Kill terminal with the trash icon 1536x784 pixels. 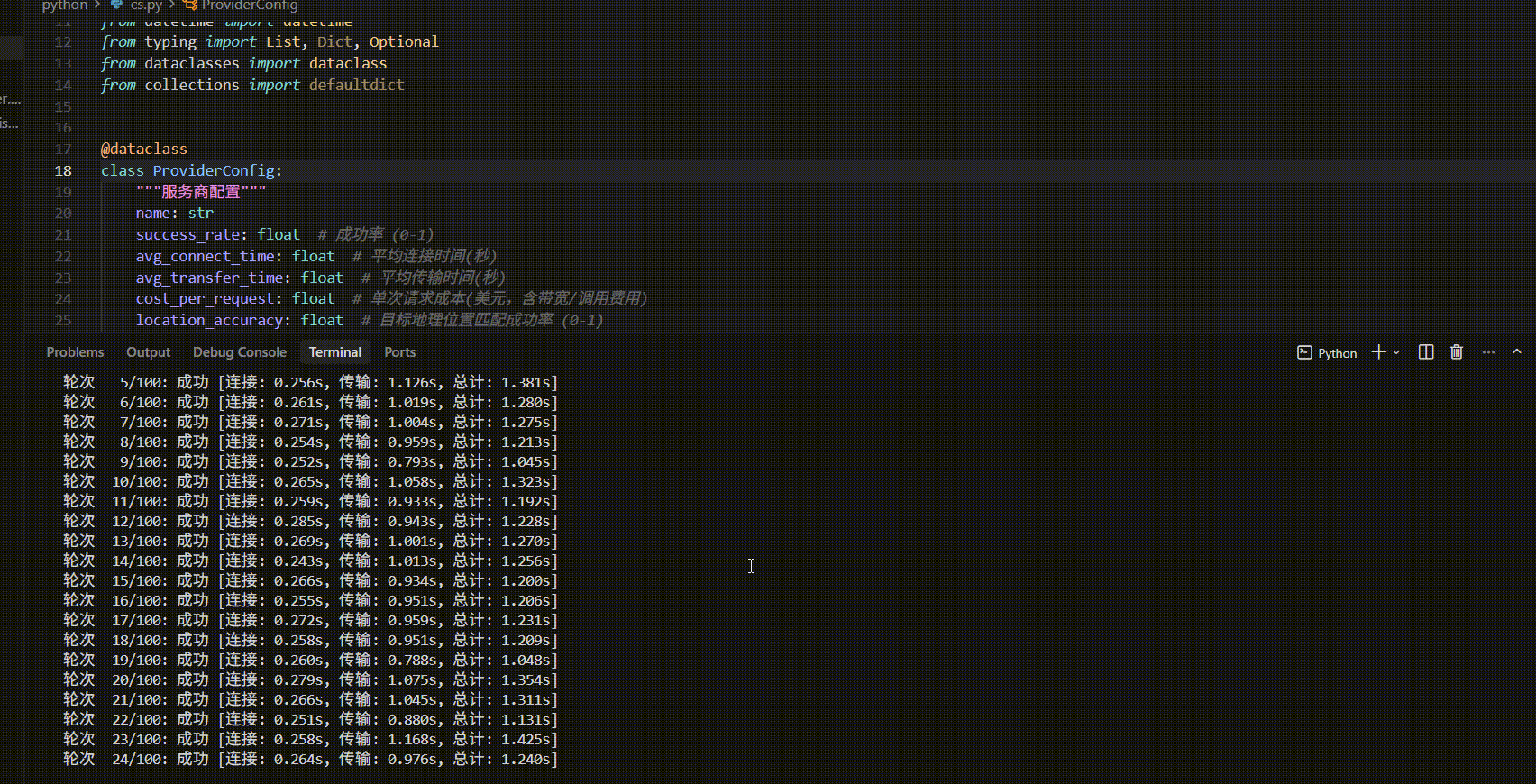coord(1457,352)
